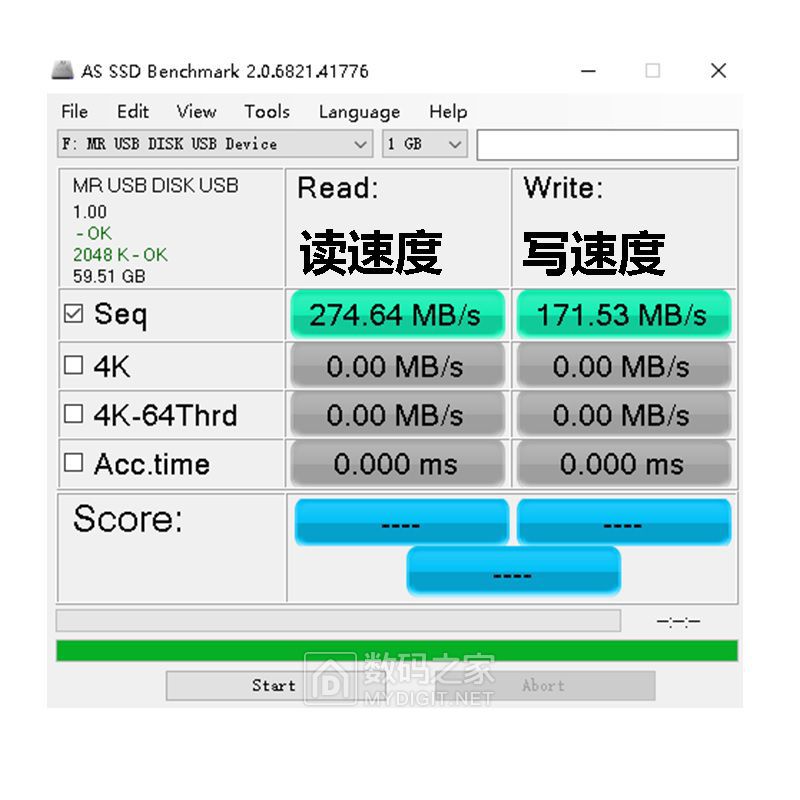
Task: Click the 4K-64Thrd write result field
Action: click(x=623, y=414)
